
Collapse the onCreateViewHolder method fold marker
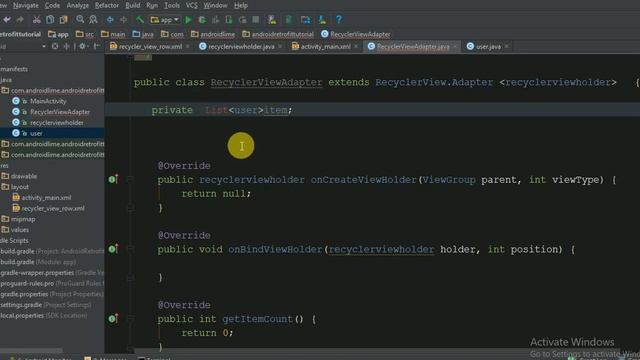[130, 179]
